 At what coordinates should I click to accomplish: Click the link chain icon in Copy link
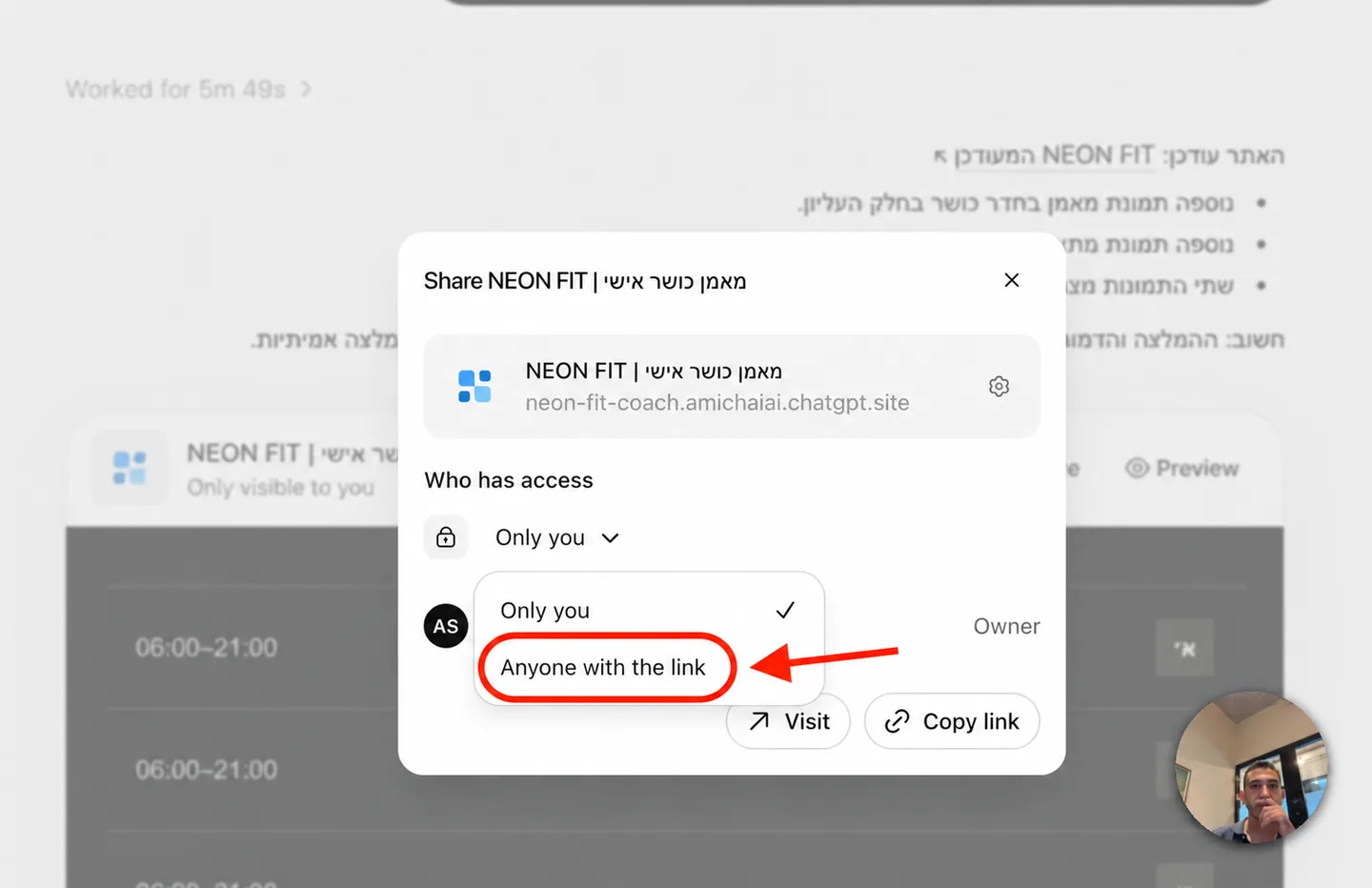[x=897, y=721]
